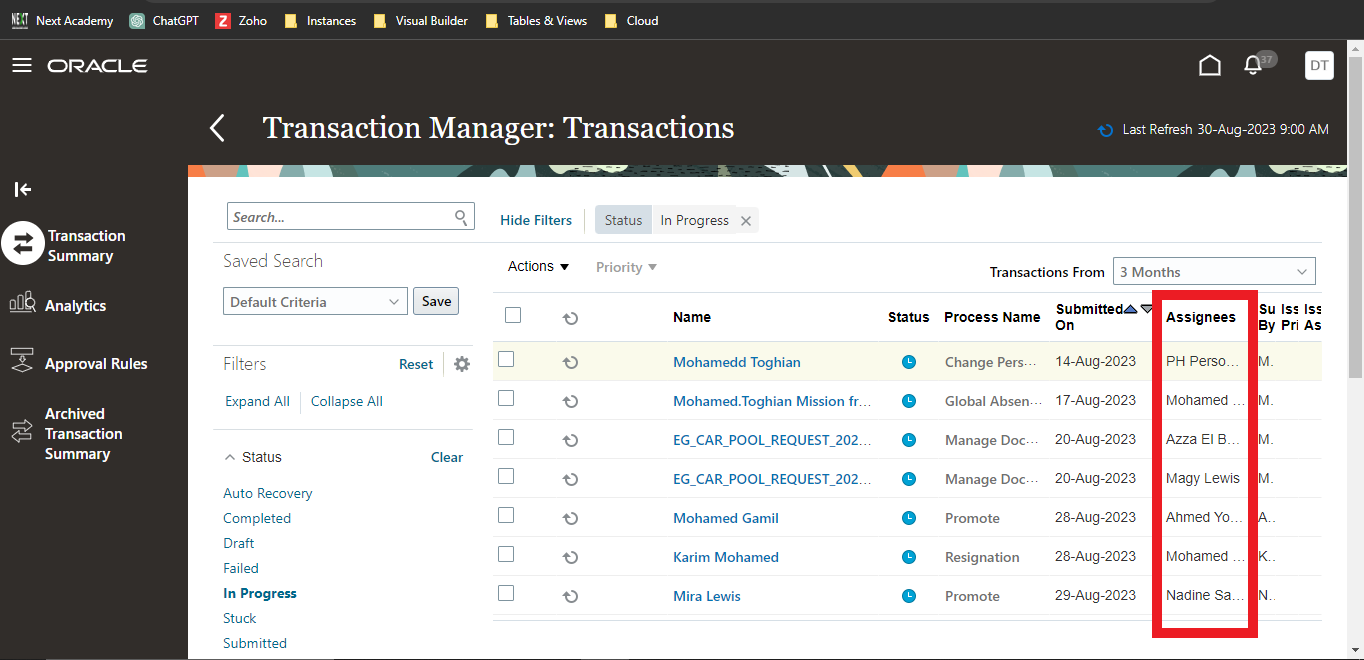The height and width of the screenshot is (660, 1364).
Task: Open the Filters settings gear
Action: pos(461,364)
